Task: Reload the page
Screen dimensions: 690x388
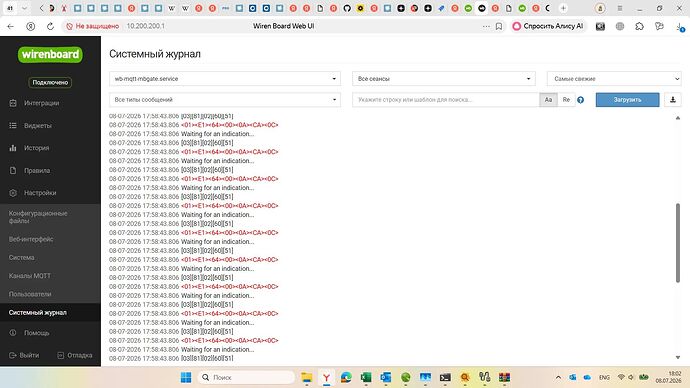Action: click(51, 26)
